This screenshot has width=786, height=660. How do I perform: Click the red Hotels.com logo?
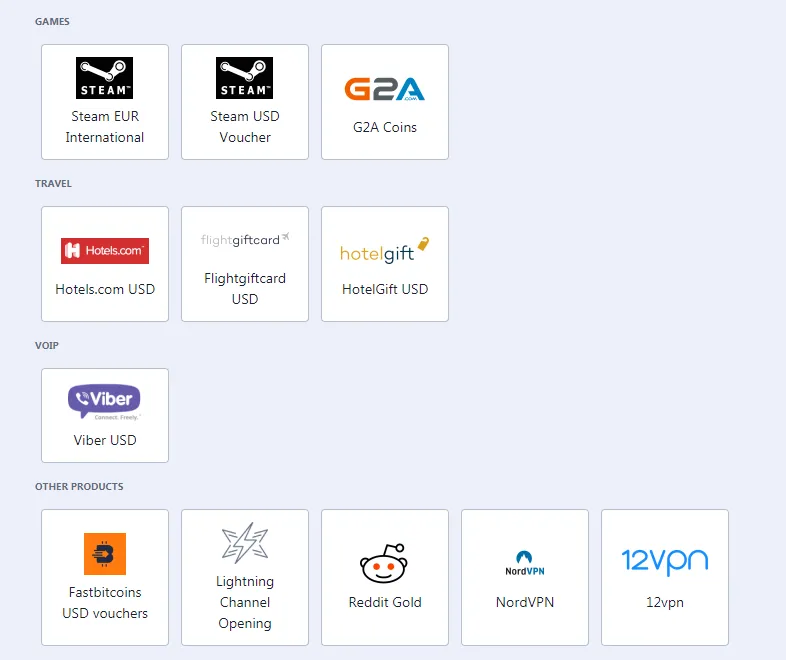click(105, 251)
